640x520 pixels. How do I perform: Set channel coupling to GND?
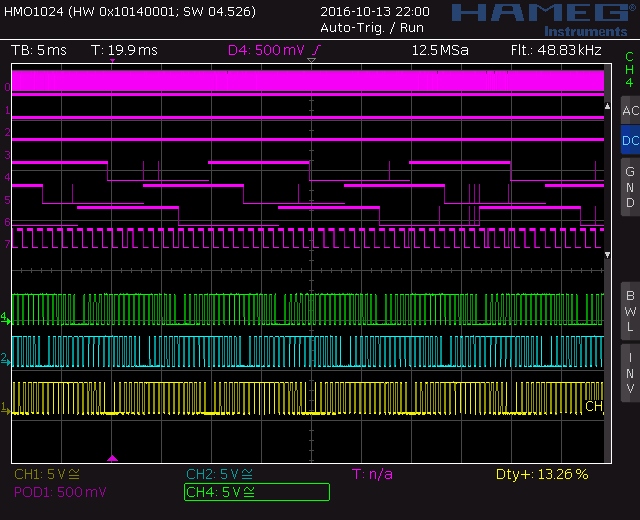click(x=629, y=187)
